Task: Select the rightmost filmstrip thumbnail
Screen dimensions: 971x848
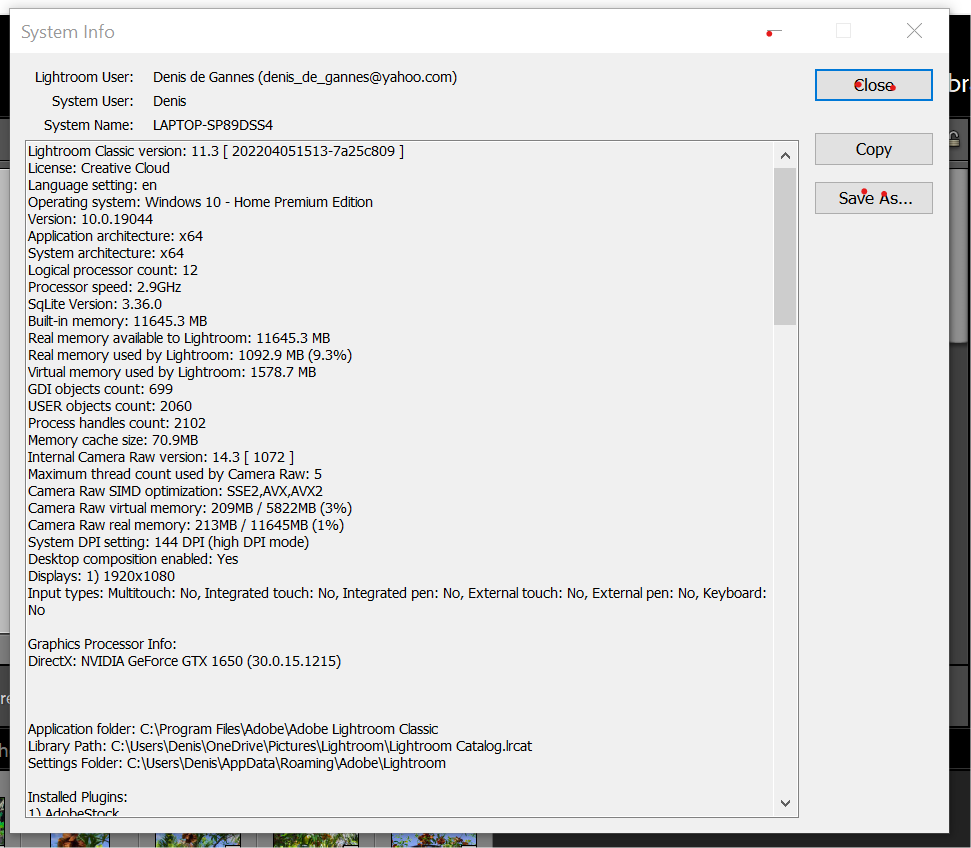Action: (434, 840)
